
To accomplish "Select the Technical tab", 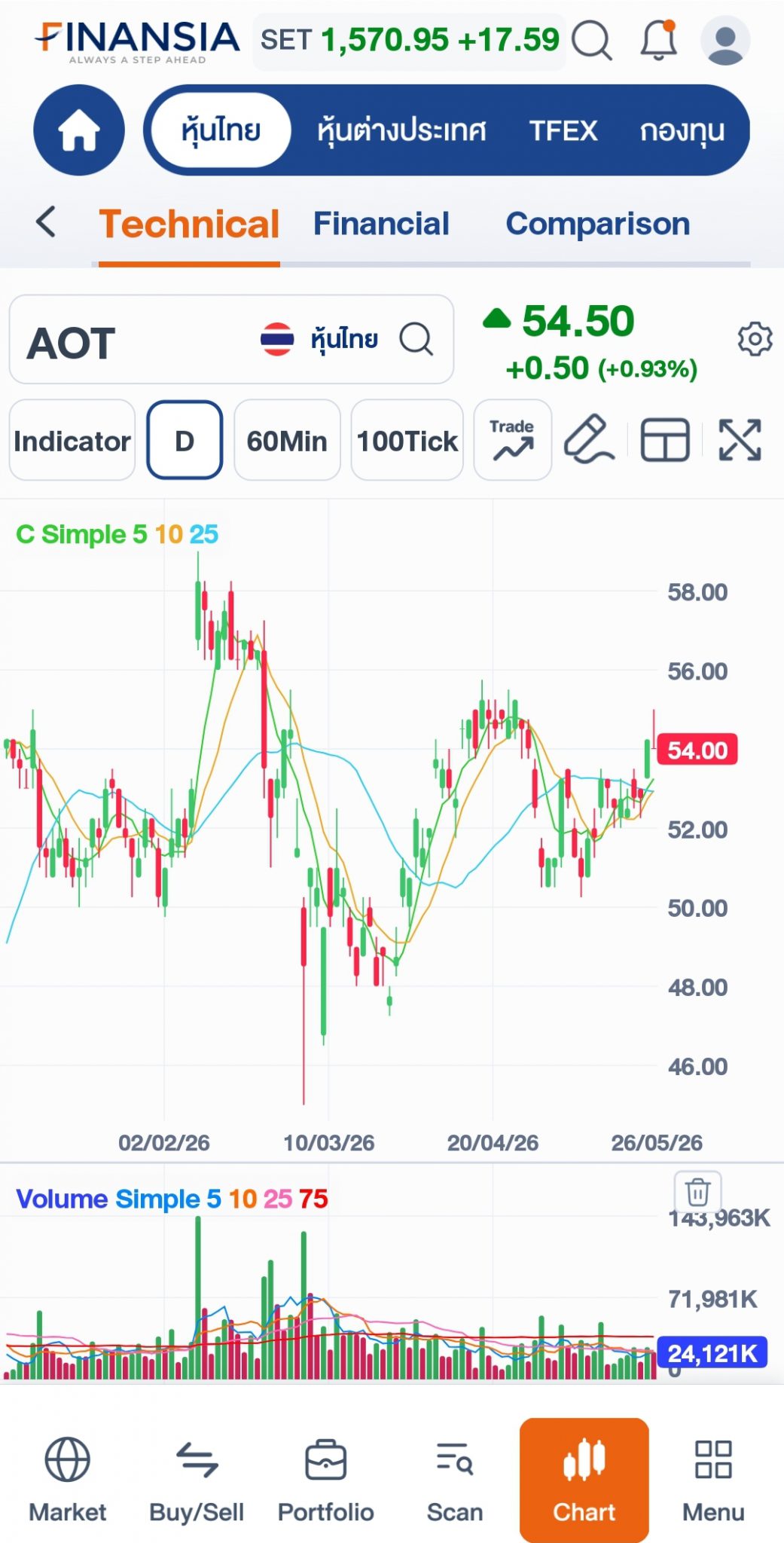I will (x=189, y=224).
